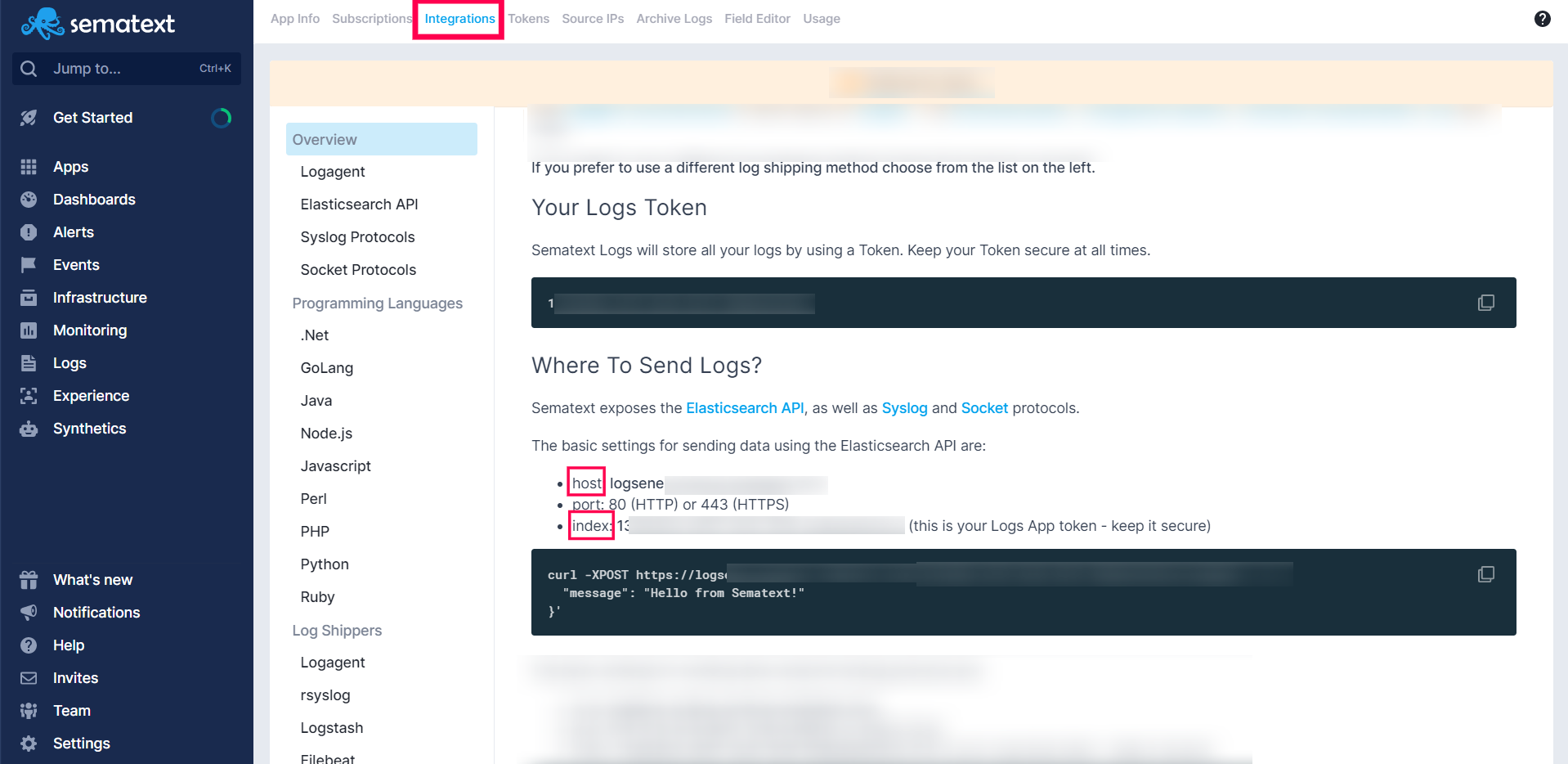Viewport: 1568px width, 764px height.
Task: Select Logagent under Log Shippers
Action: (333, 663)
